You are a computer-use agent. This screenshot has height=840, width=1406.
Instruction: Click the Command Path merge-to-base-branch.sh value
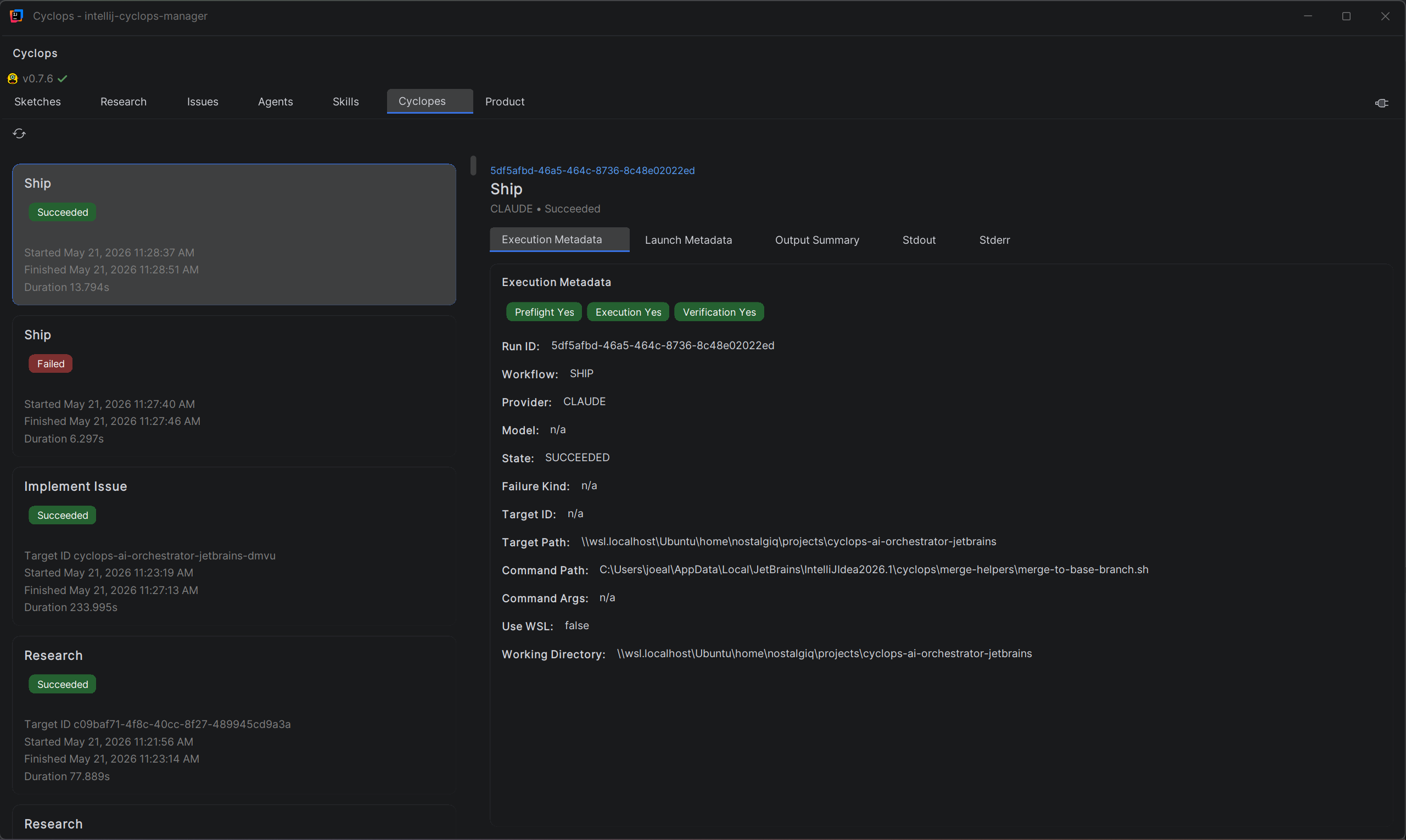click(873, 569)
